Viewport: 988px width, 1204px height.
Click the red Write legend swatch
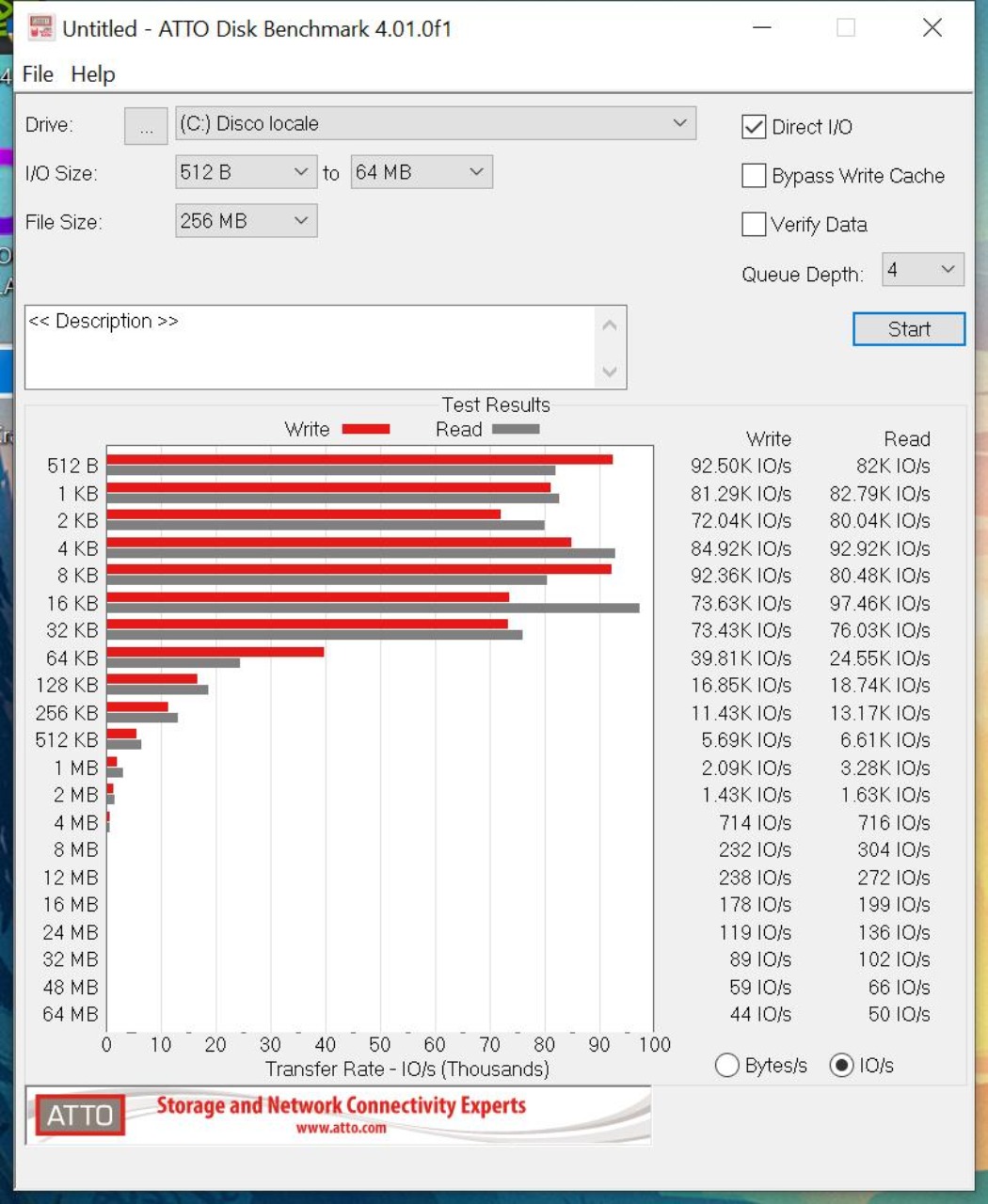(366, 430)
